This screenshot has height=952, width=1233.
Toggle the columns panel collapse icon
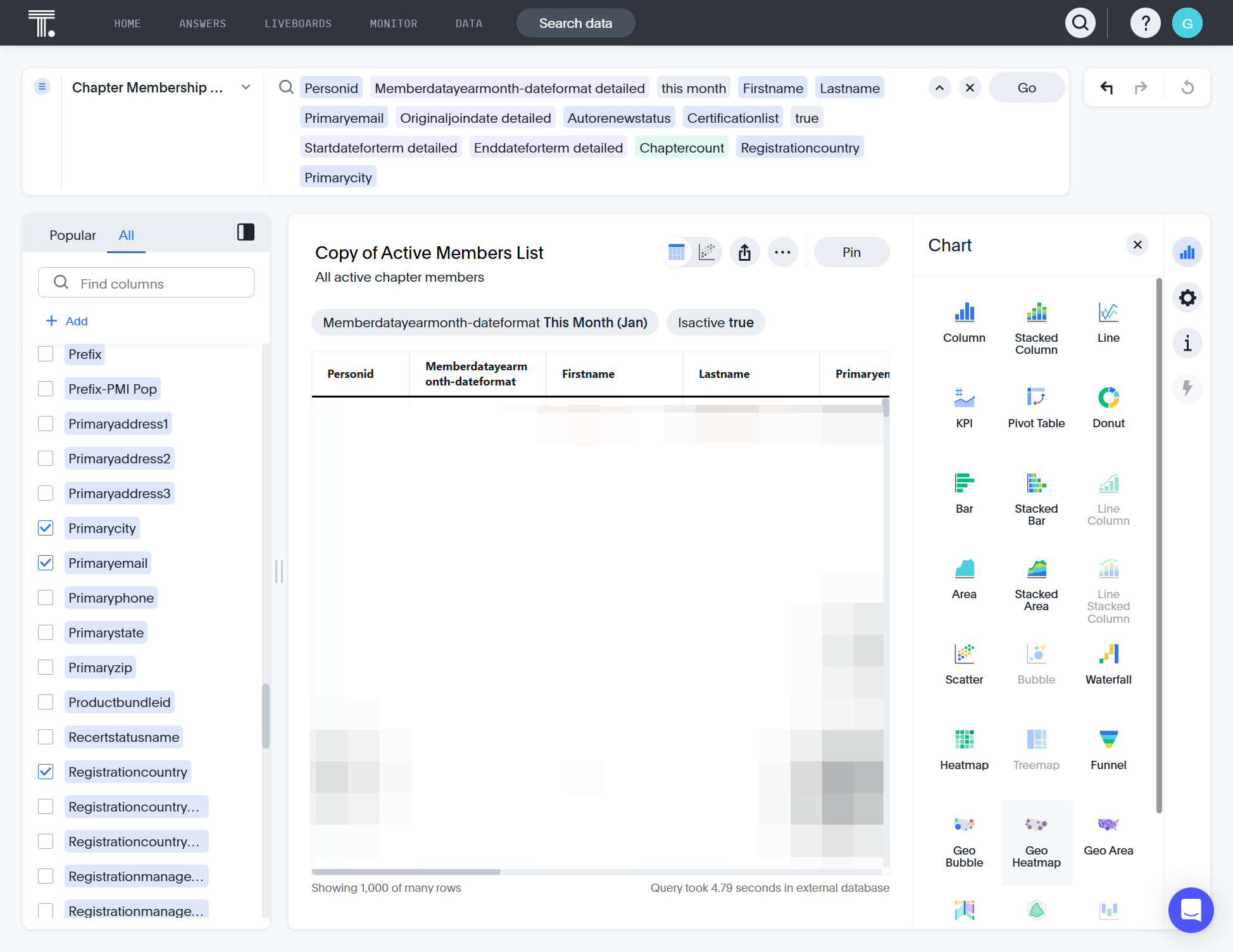[246, 232]
